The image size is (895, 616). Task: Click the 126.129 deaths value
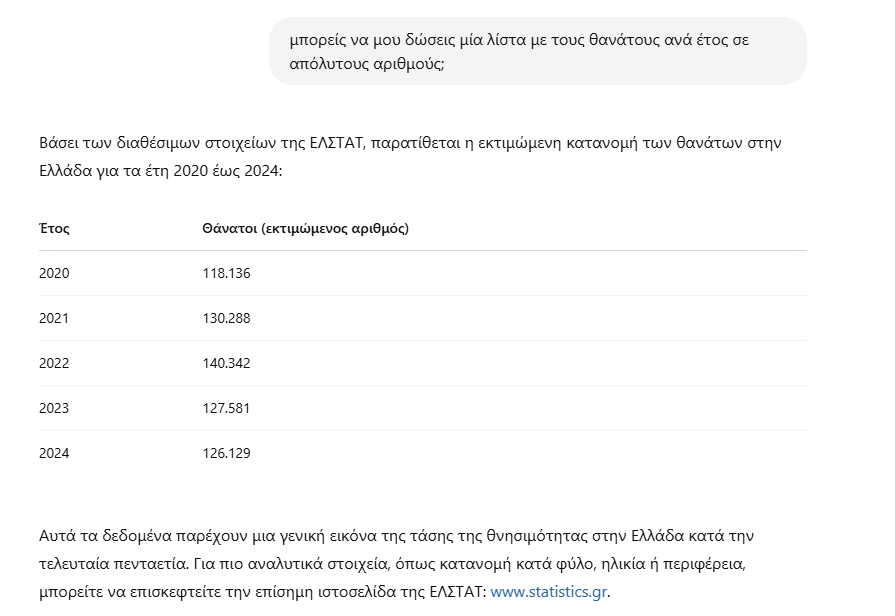(x=226, y=453)
